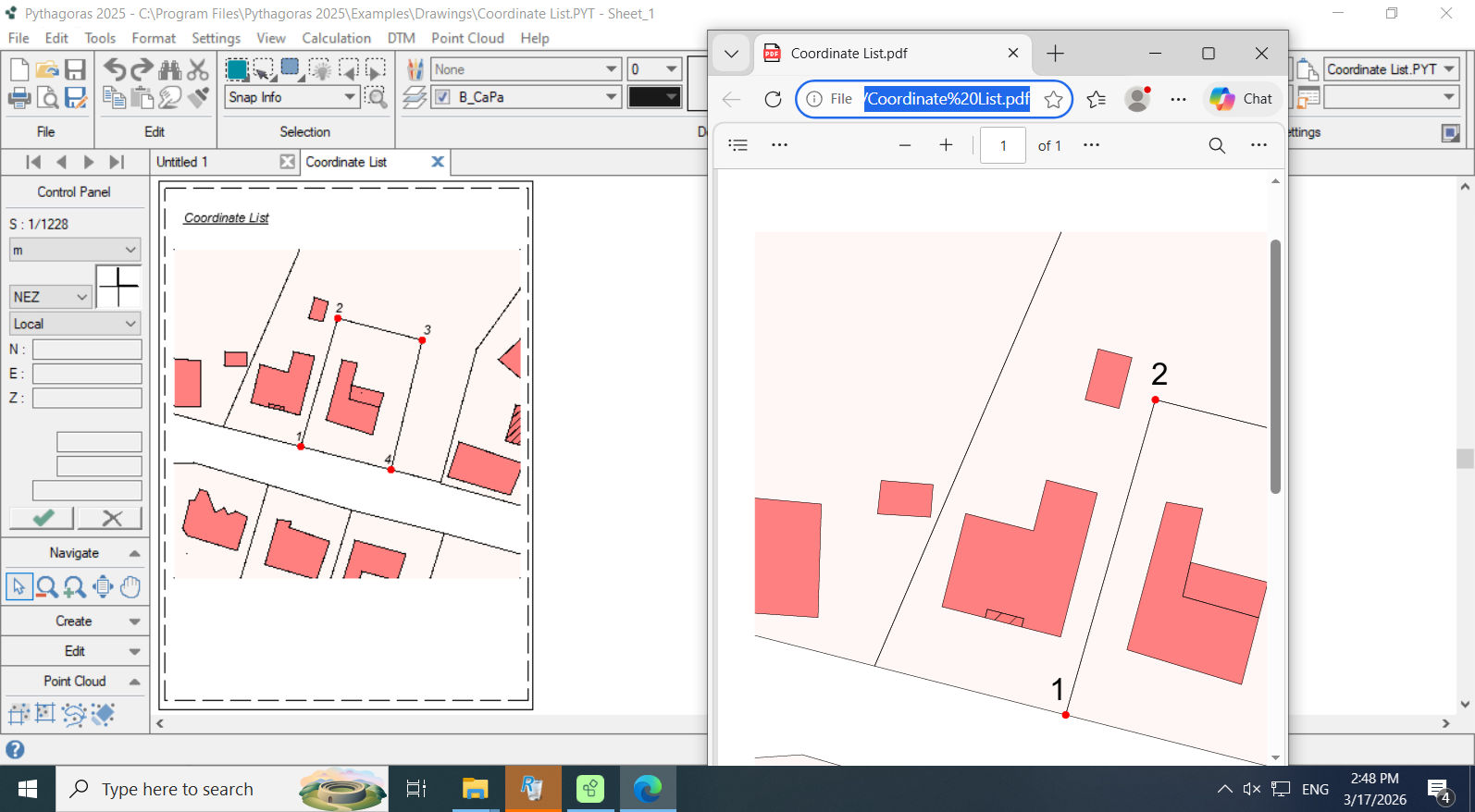Expand the Edit panel section

click(75, 651)
